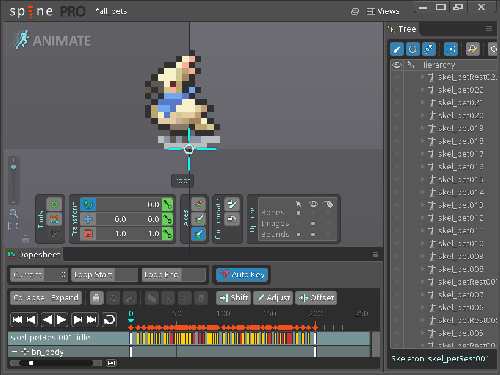Click the link icon left of Views
Screen dimensions: 500x375
pos(355,12)
